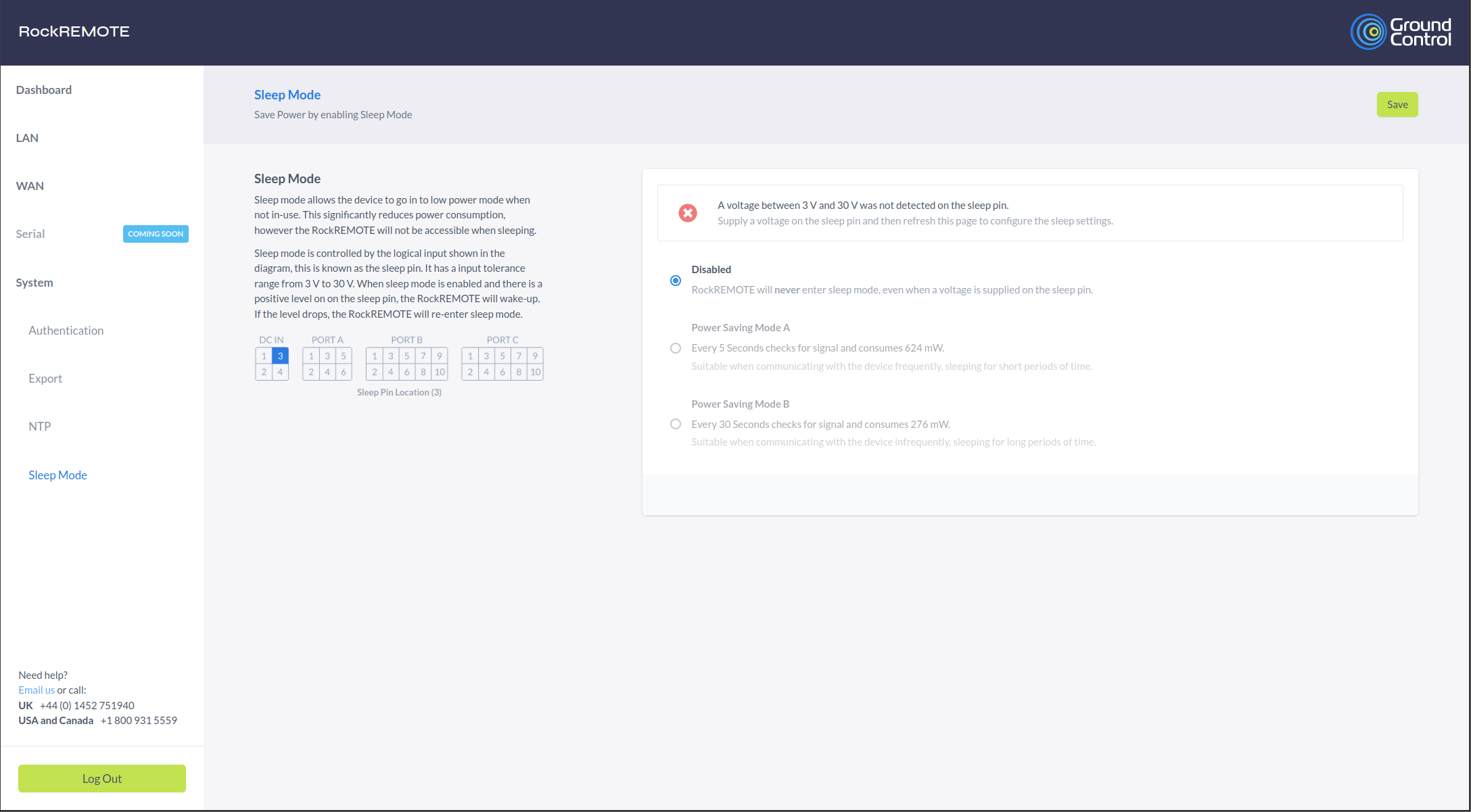
Task: Click the red error status icon
Action: [687, 213]
